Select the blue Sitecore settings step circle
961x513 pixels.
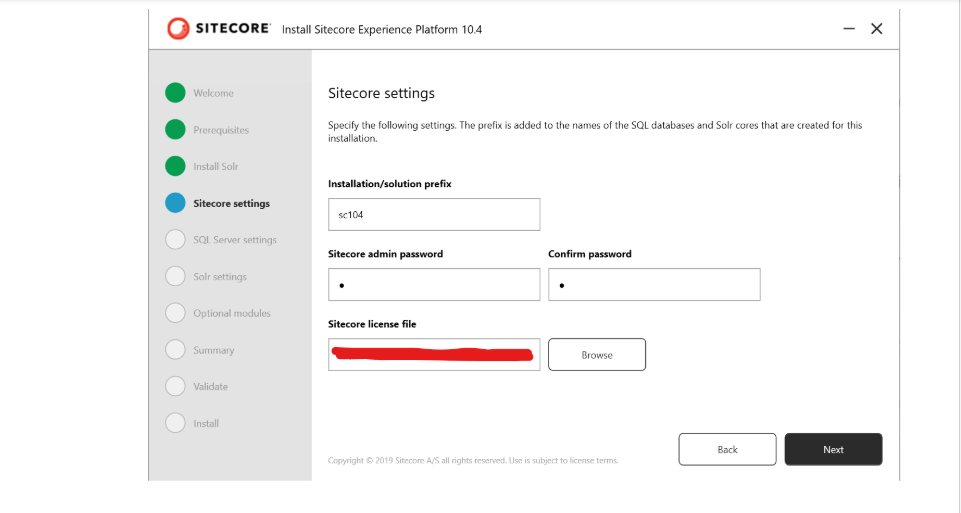175,203
